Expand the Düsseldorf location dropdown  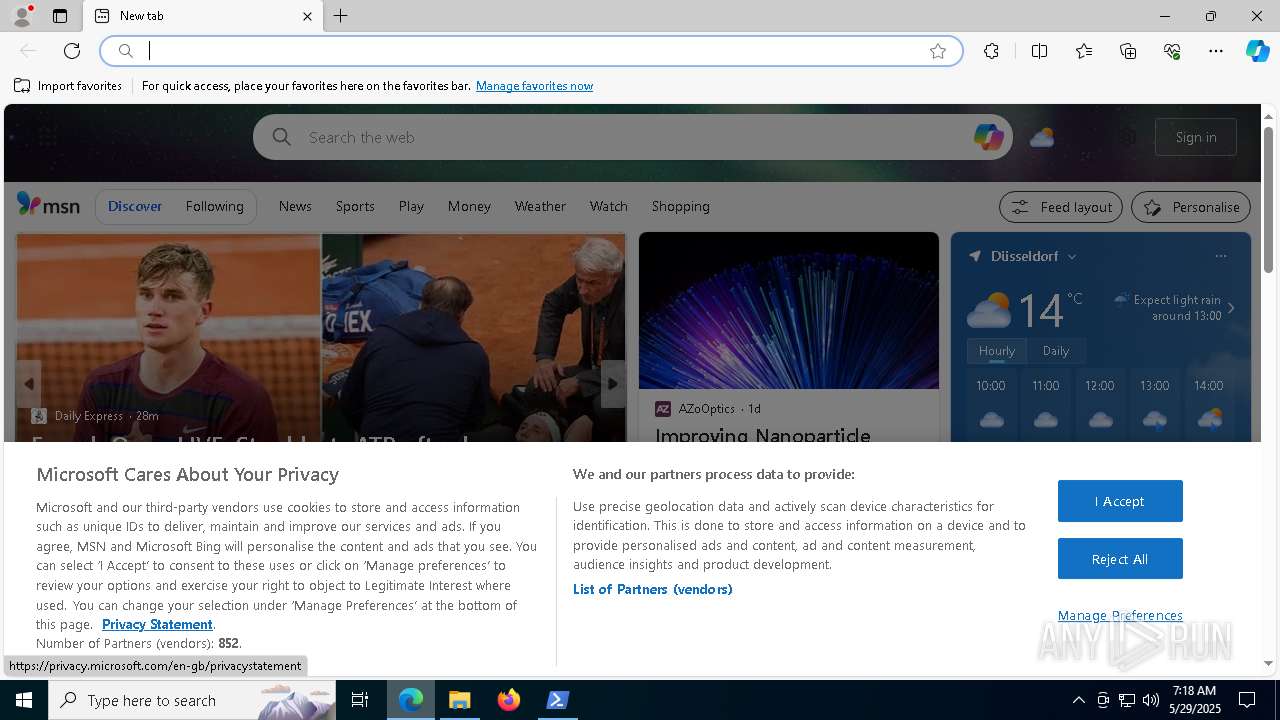pos(1072,257)
